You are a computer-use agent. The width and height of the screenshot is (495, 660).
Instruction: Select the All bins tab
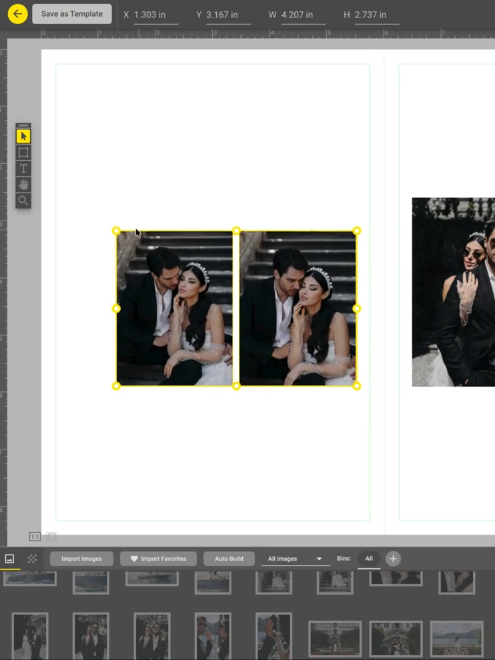point(369,559)
